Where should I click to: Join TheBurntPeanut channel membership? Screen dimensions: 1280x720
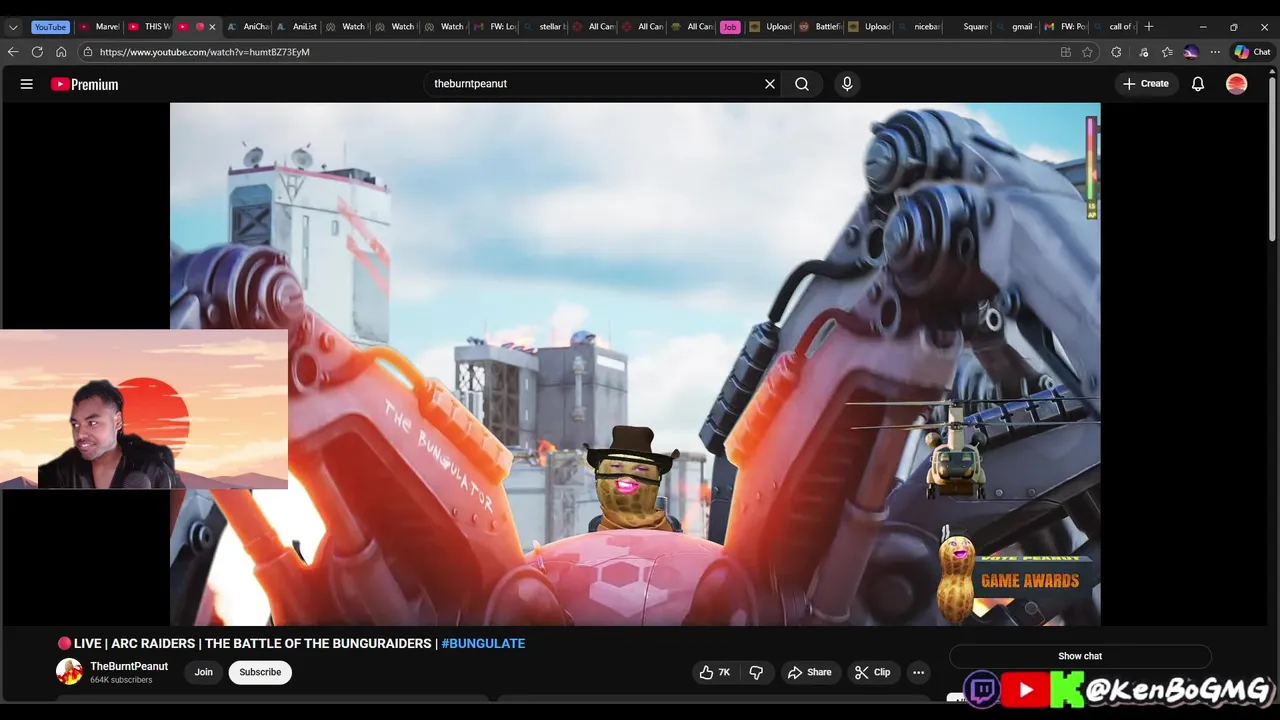click(203, 672)
